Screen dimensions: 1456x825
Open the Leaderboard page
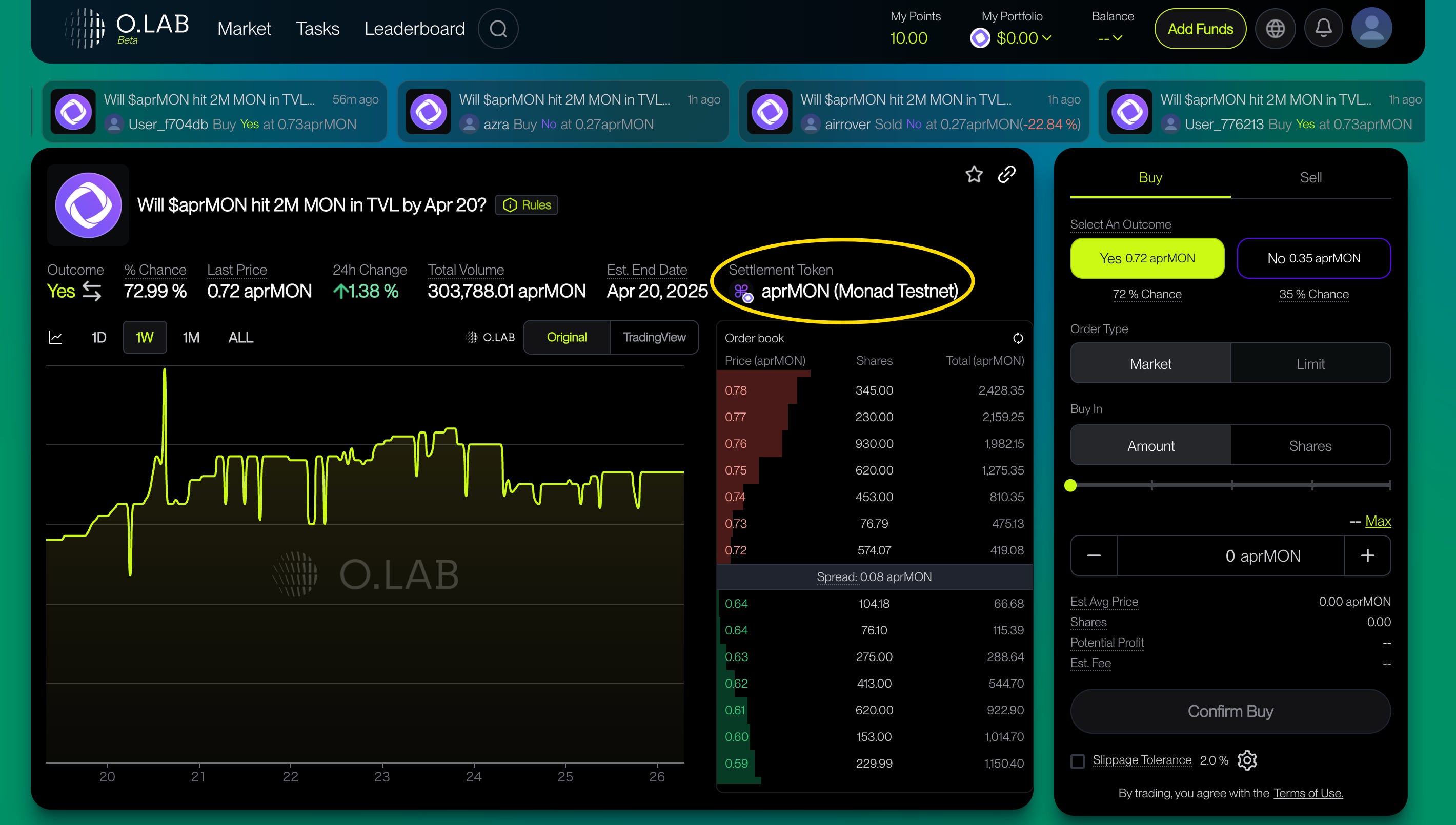pos(414,28)
